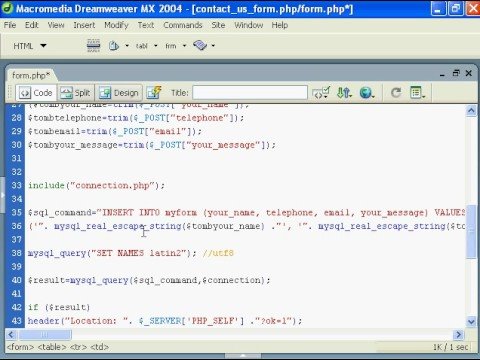This screenshot has width=480, height=360.
Task: Click the $sql_command INSERT INTO line
Action: pos(247,212)
